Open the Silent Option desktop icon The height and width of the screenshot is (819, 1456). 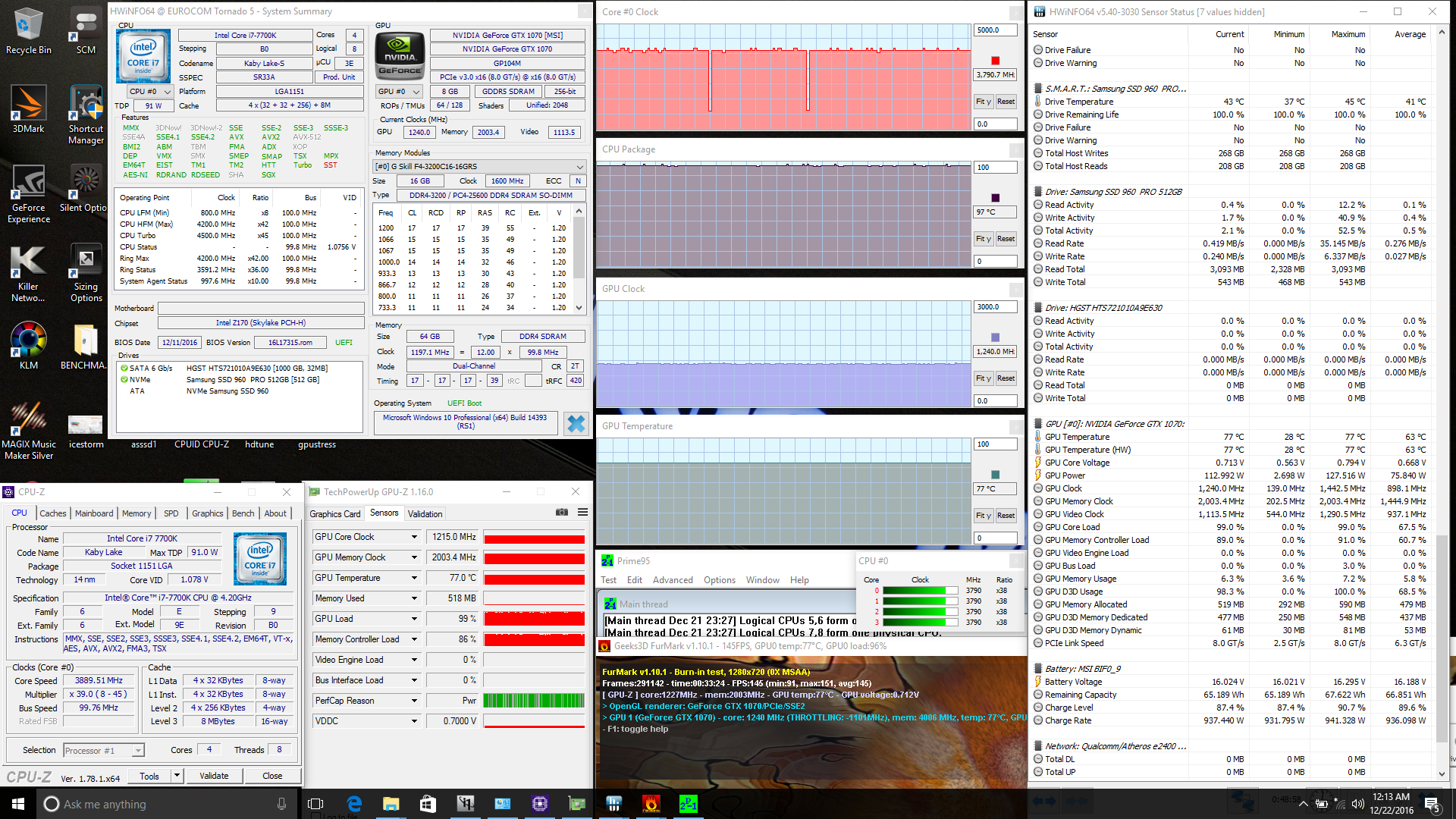[x=85, y=188]
